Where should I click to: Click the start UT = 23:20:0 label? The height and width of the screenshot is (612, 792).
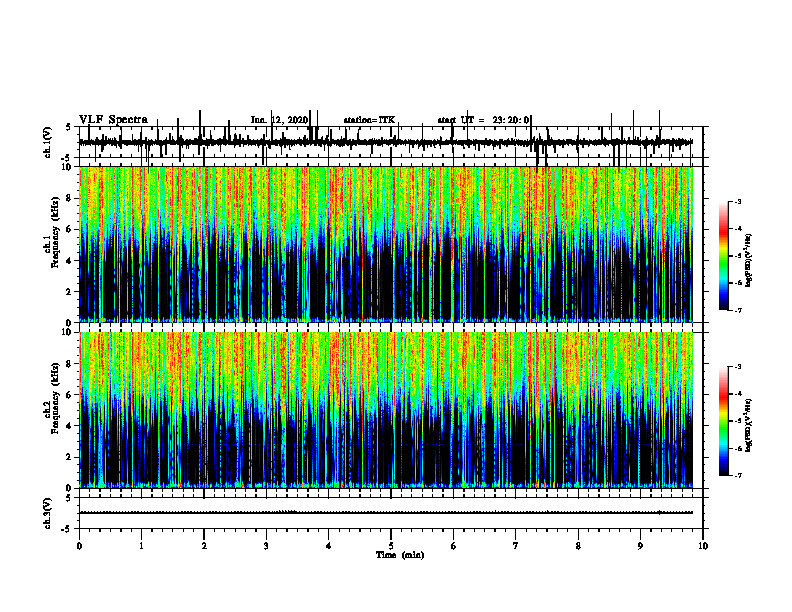coord(483,120)
